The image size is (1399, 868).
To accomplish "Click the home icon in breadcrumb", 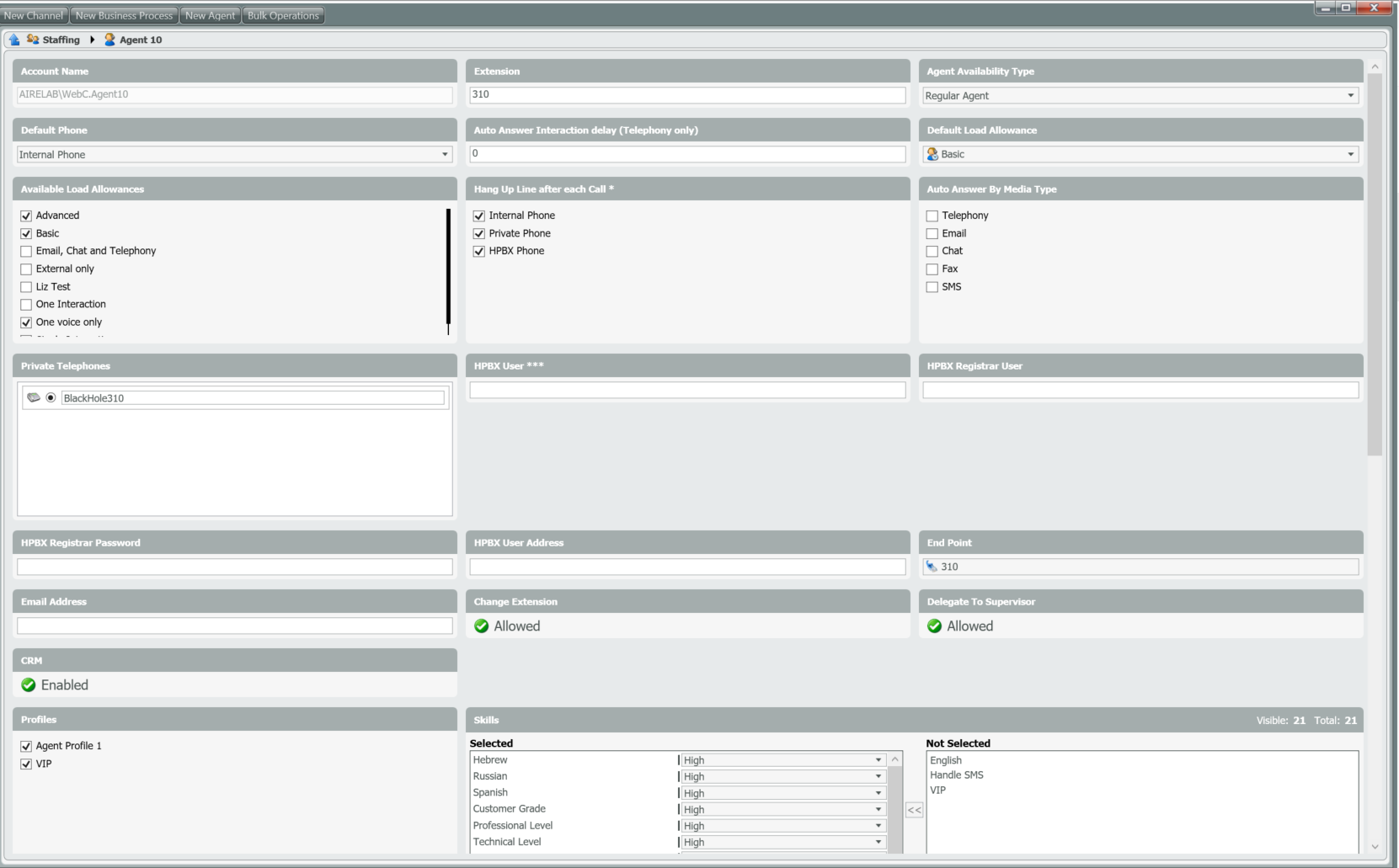I will tap(14, 40).
